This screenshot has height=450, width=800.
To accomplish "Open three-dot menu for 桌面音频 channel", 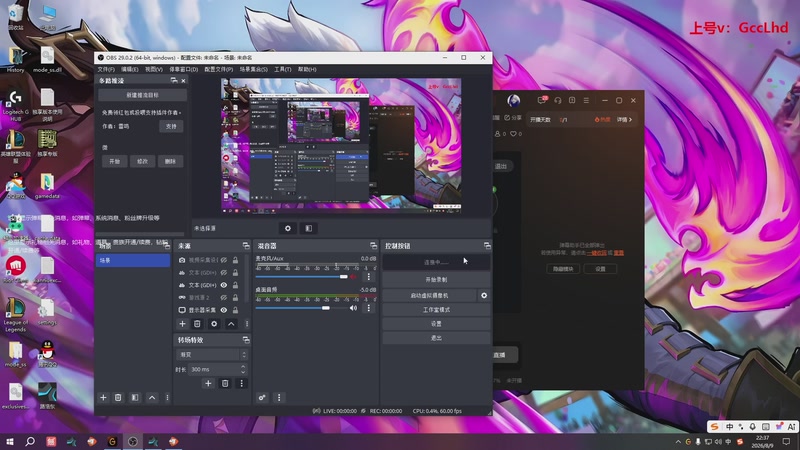I will [x=369, y=308].
